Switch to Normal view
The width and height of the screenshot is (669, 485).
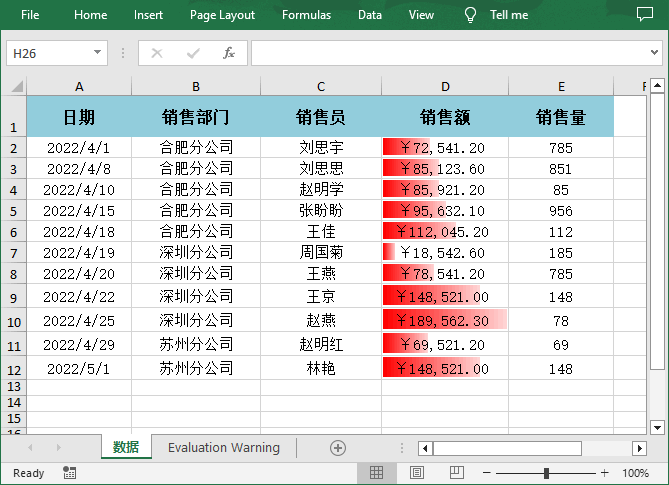(377, 473)
